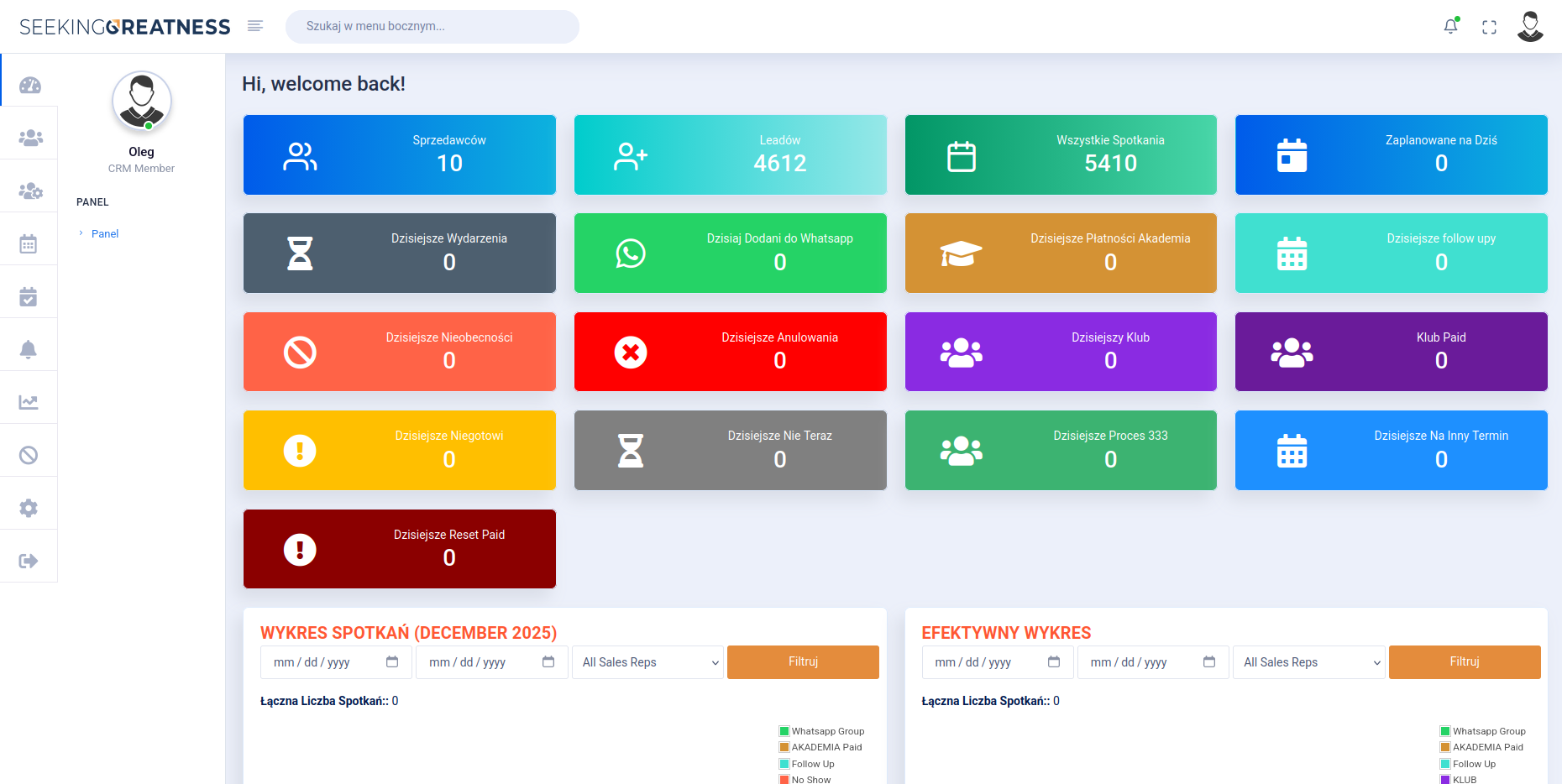Open the All Sales Reps dropdown in Efektywny Wykres
Screen dimensions: 1562x784
1308,662
